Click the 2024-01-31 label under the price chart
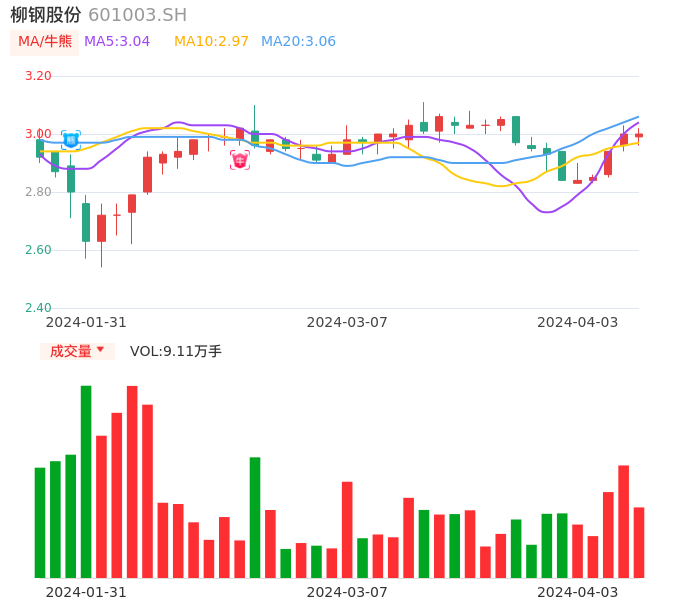 click(86, 322)
